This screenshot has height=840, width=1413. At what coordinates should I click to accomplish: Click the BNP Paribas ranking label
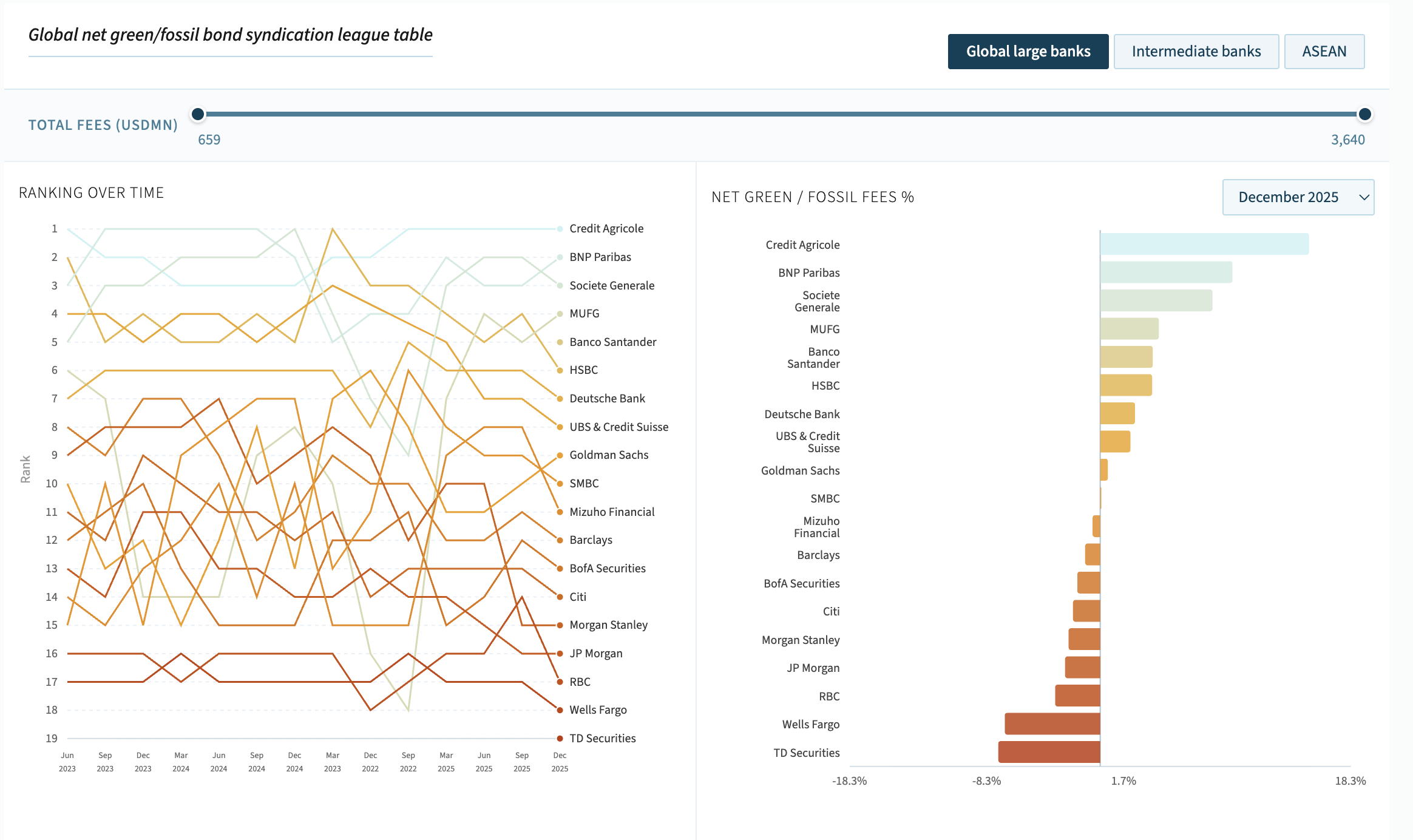coord(600,257)
